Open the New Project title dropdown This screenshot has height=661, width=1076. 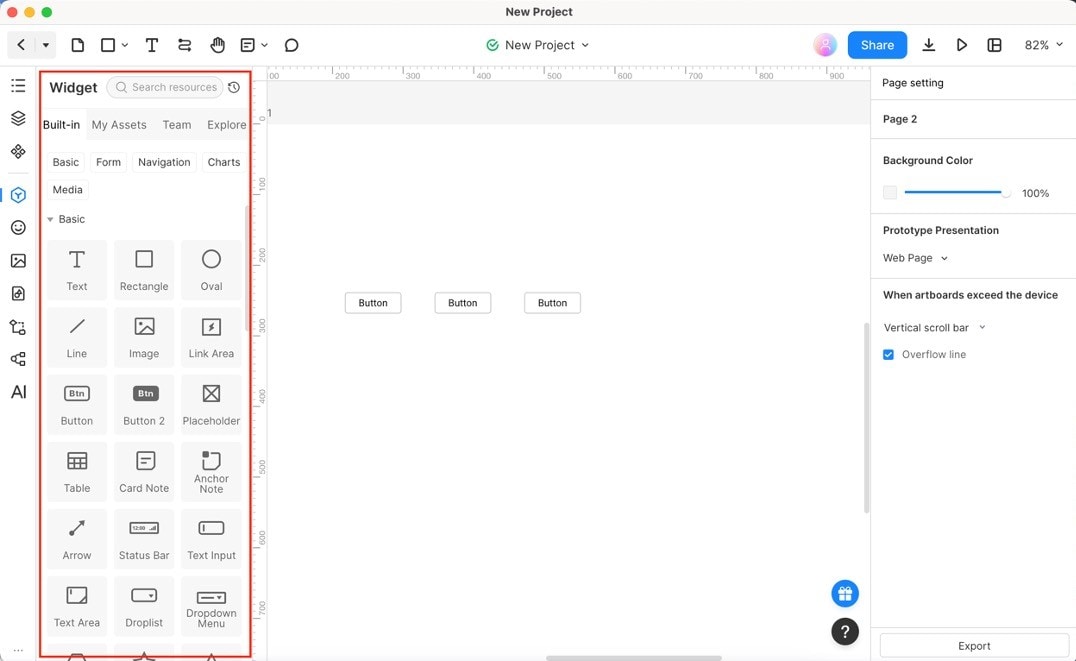(585, 45)
